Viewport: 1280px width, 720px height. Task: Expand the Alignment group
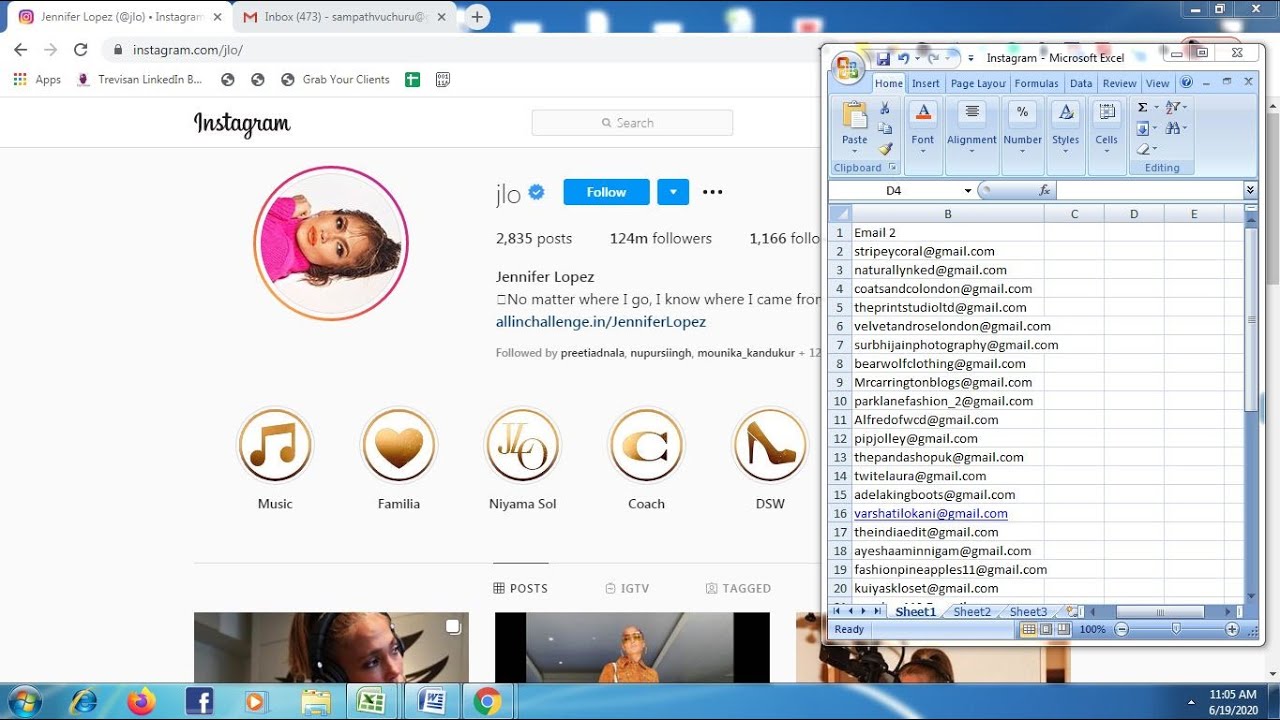click(972, 136)
